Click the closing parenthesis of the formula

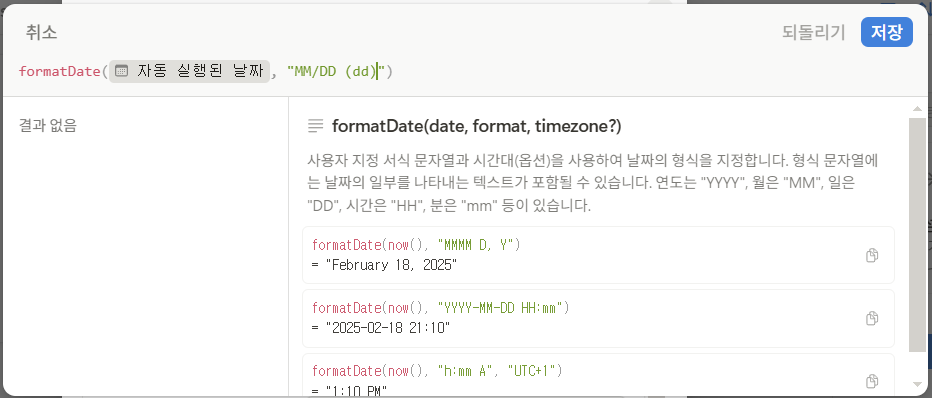390,72
